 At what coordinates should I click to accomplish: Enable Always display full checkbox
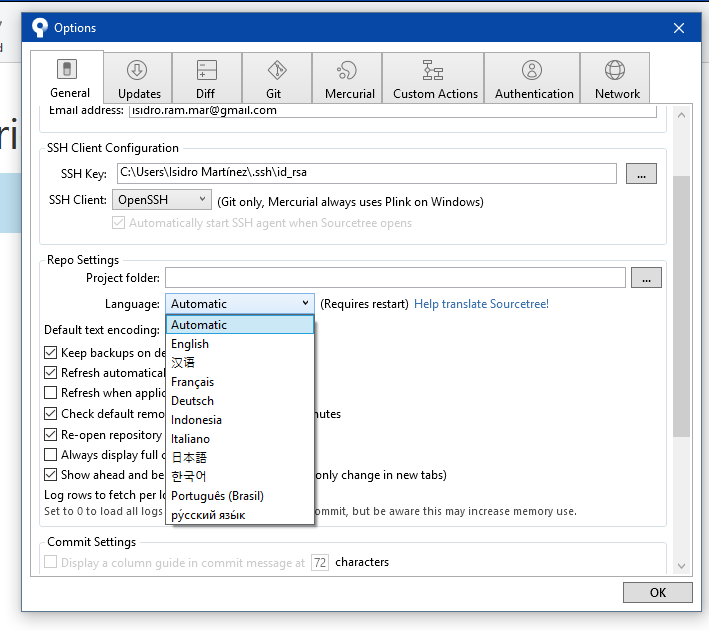click(x=51, y=454)
